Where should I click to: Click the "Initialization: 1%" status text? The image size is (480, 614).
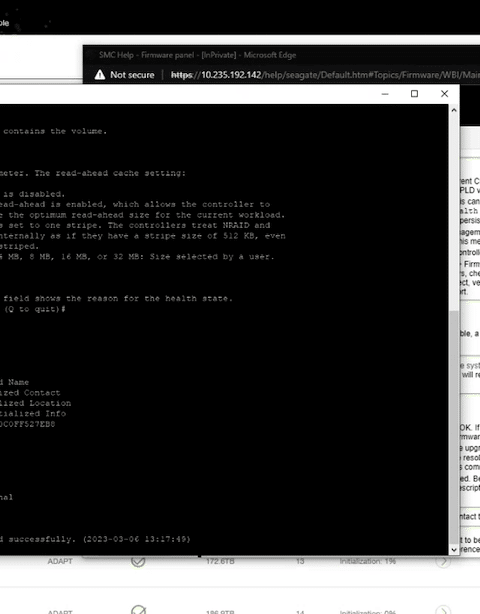[368, 561]
